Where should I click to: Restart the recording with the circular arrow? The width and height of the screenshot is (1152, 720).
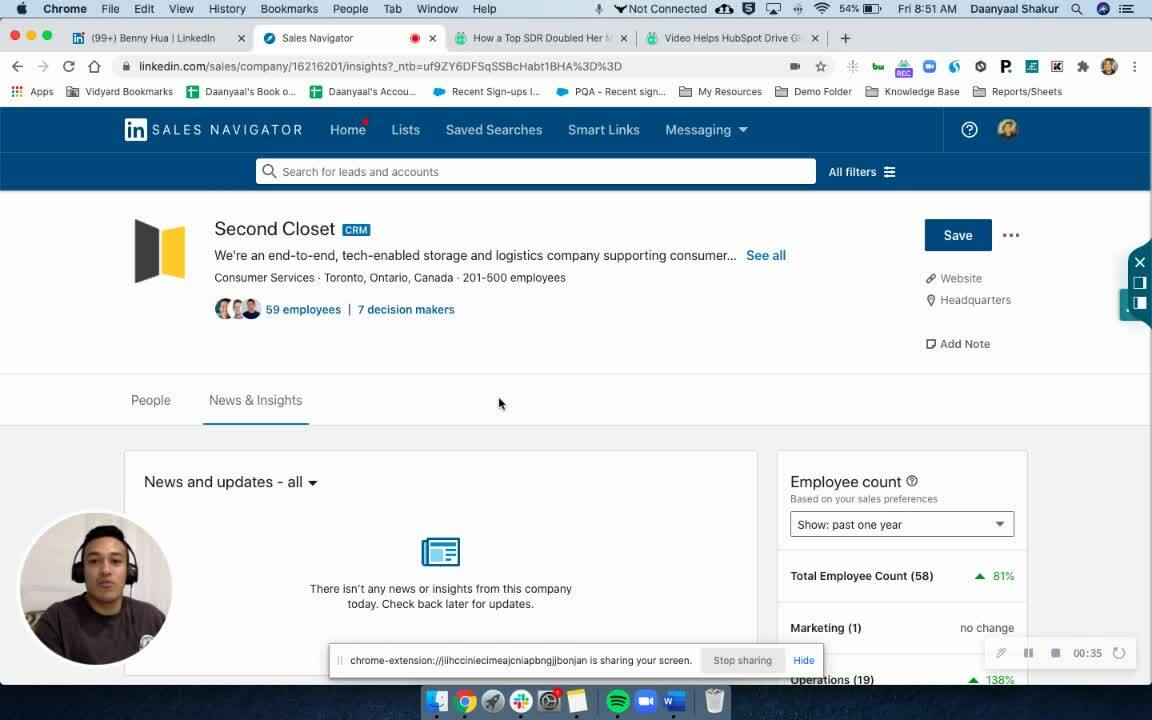pyautogui.click(x=1119, y=652)
